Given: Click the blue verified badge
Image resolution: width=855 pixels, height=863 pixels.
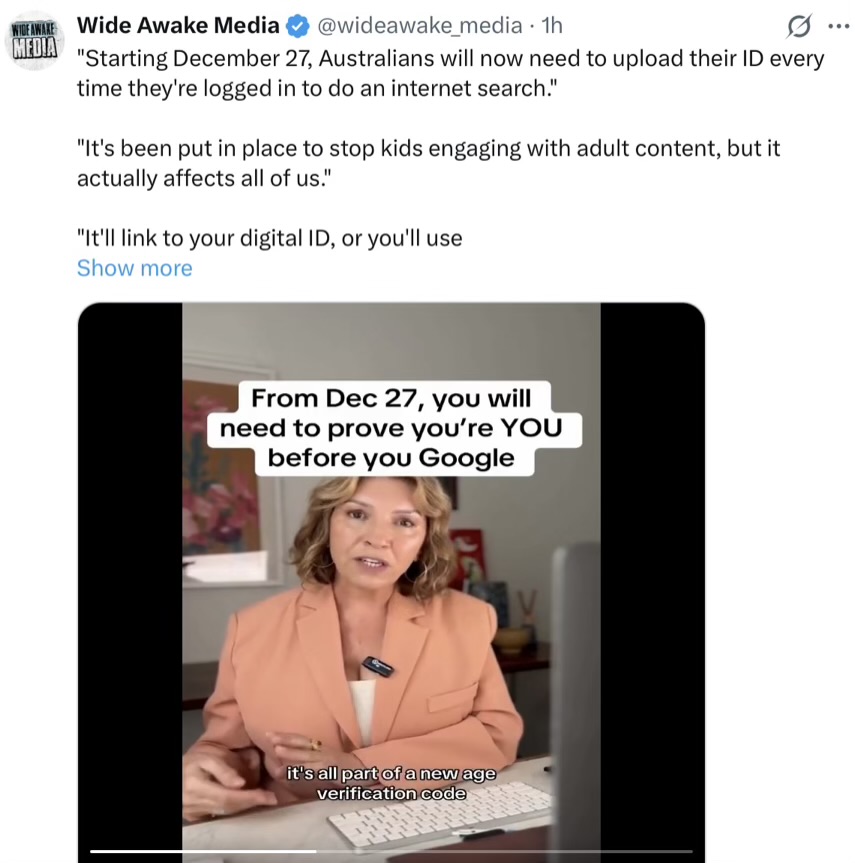Looking at the screenshot, I should click(x=298, y=26).
